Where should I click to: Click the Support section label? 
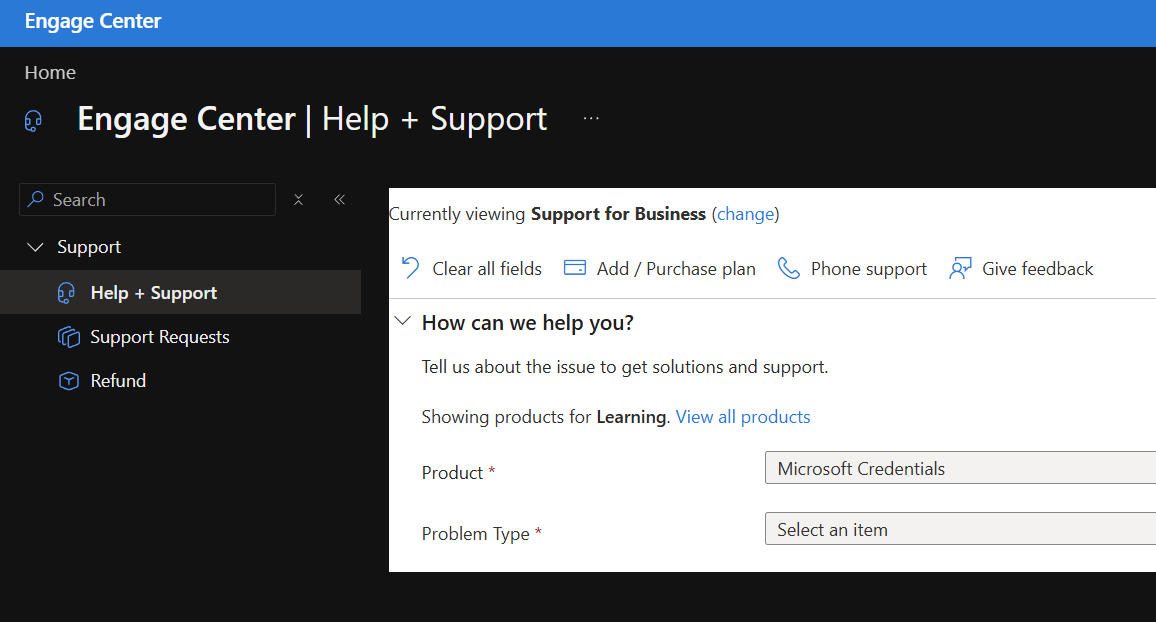pyautogui.click(x=89, y=247)
